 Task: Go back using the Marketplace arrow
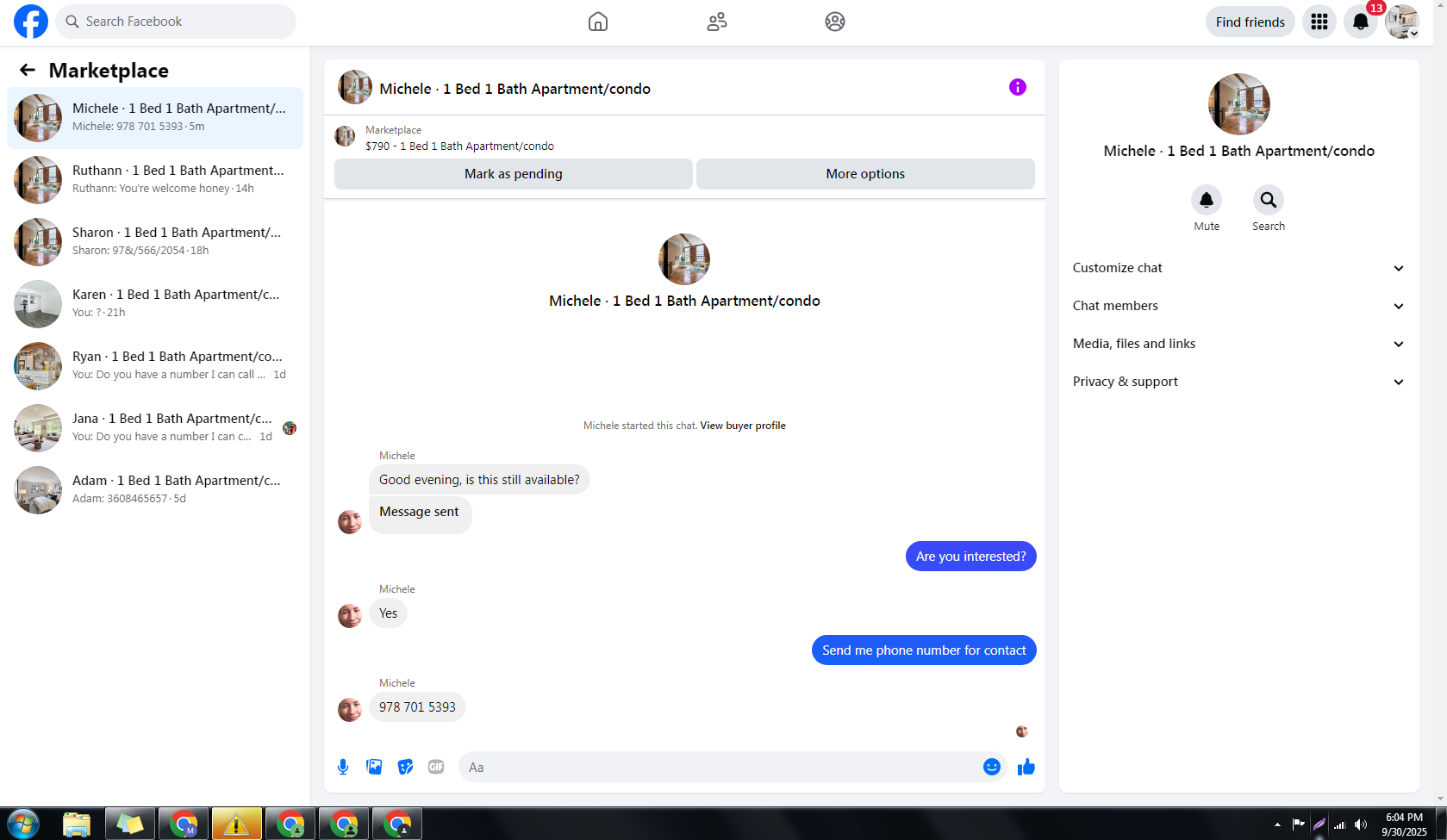pos(28,71)
